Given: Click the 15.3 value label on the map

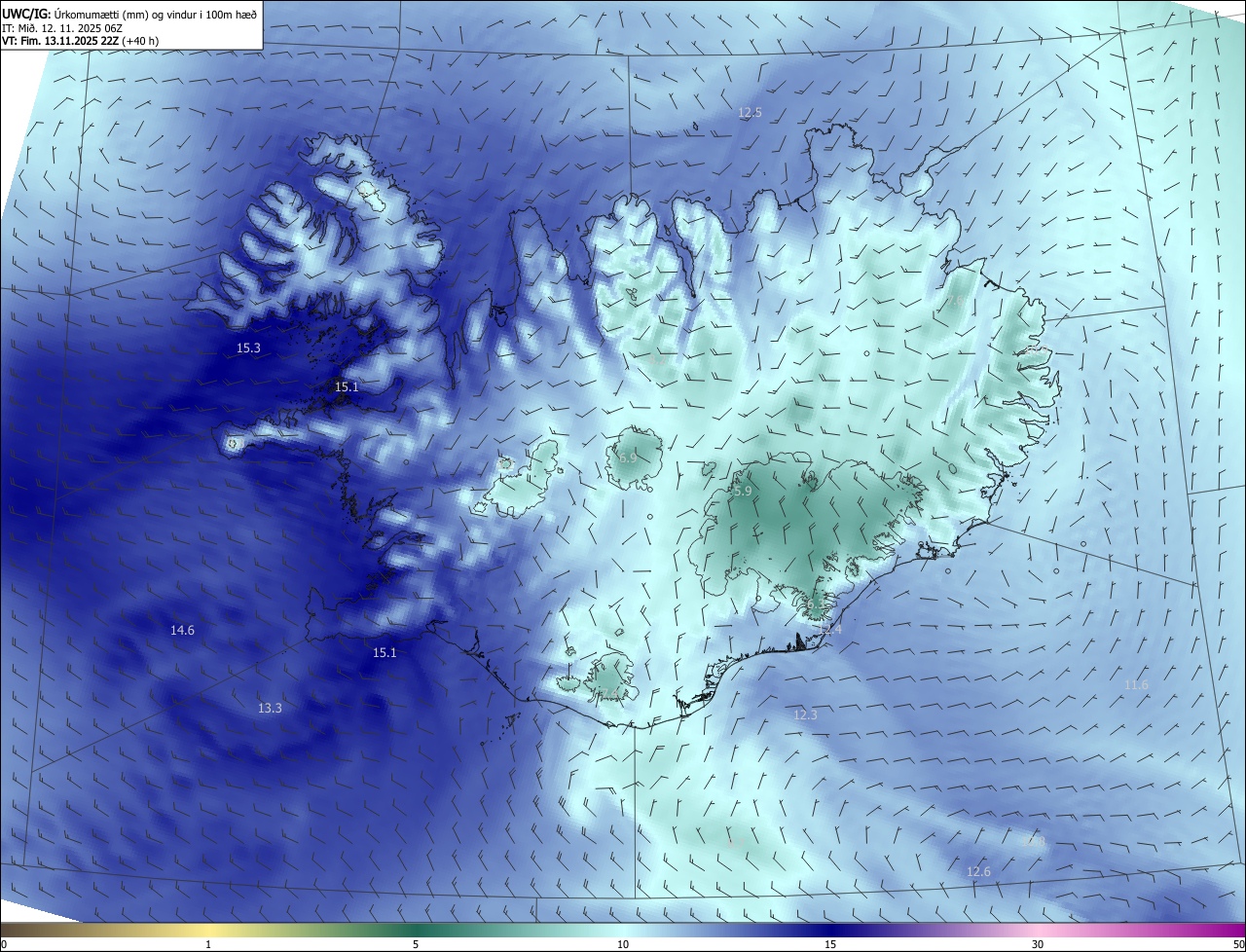Looking at the screenshot, I should [248, 348].
